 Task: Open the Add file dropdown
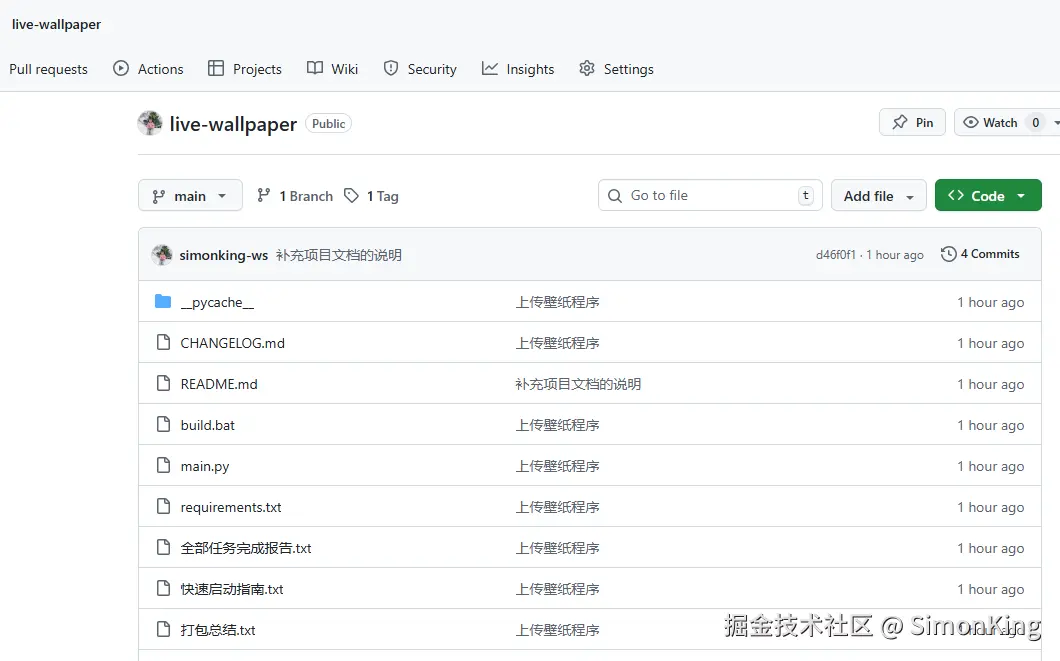878,195
